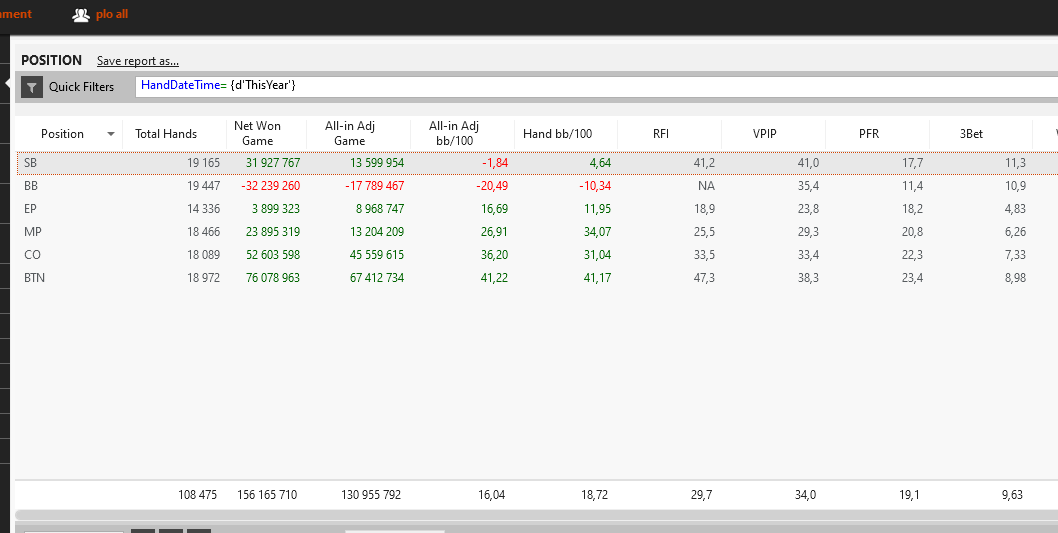Viewport: 1058px width, 533px height.
Task: Click the Save report as... link
Action: pyautogui.click(x=138, y=61)
